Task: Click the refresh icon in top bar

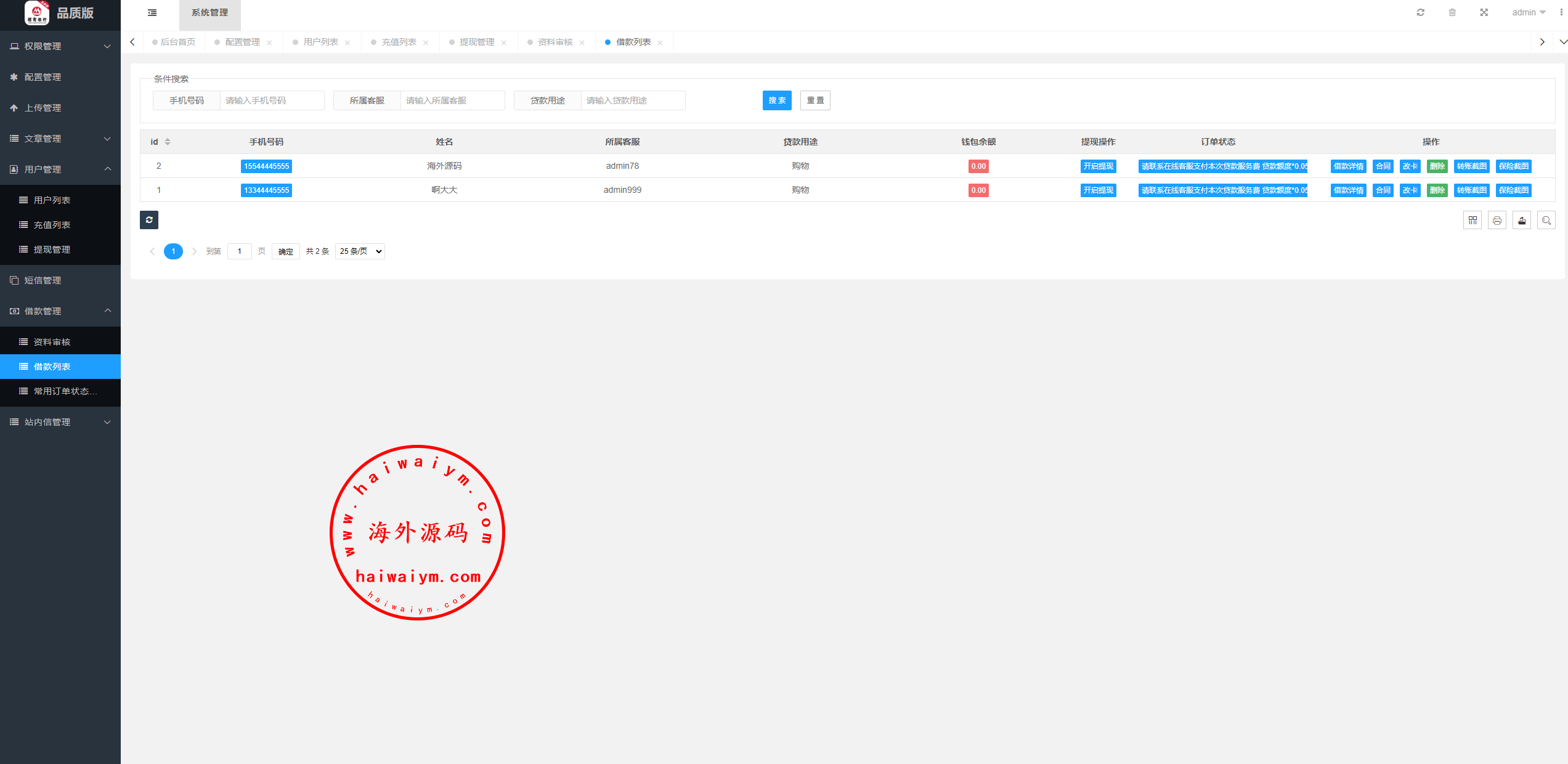Action: point(1420,12)
